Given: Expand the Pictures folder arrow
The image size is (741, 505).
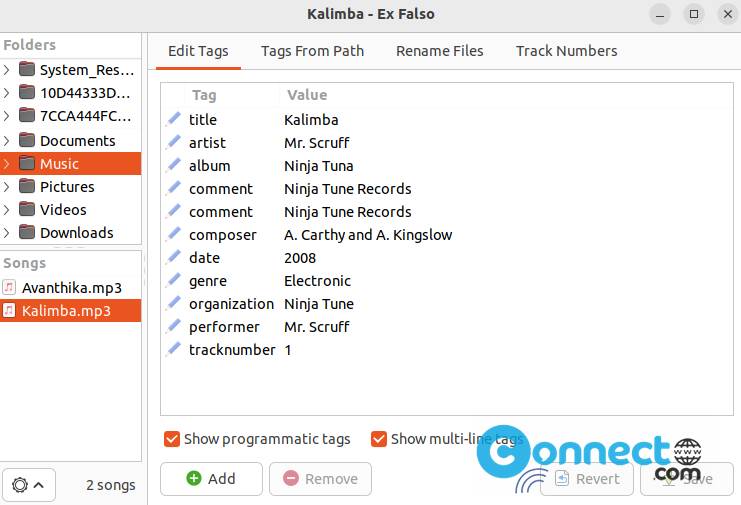Looking at the screenshot, I should [7, 187].
